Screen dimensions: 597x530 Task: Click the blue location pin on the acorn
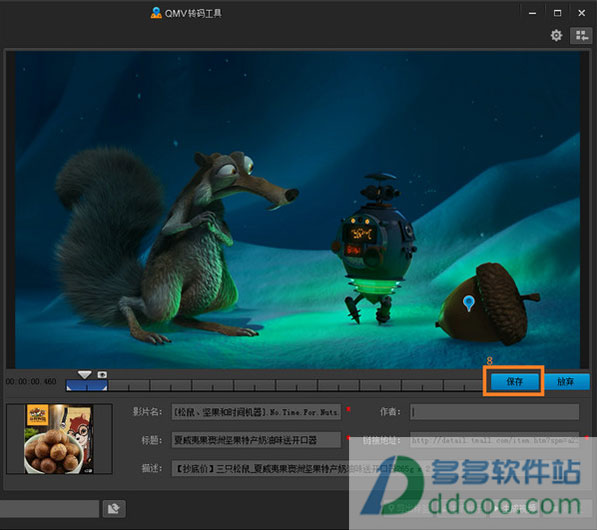(x=468, y=303)
